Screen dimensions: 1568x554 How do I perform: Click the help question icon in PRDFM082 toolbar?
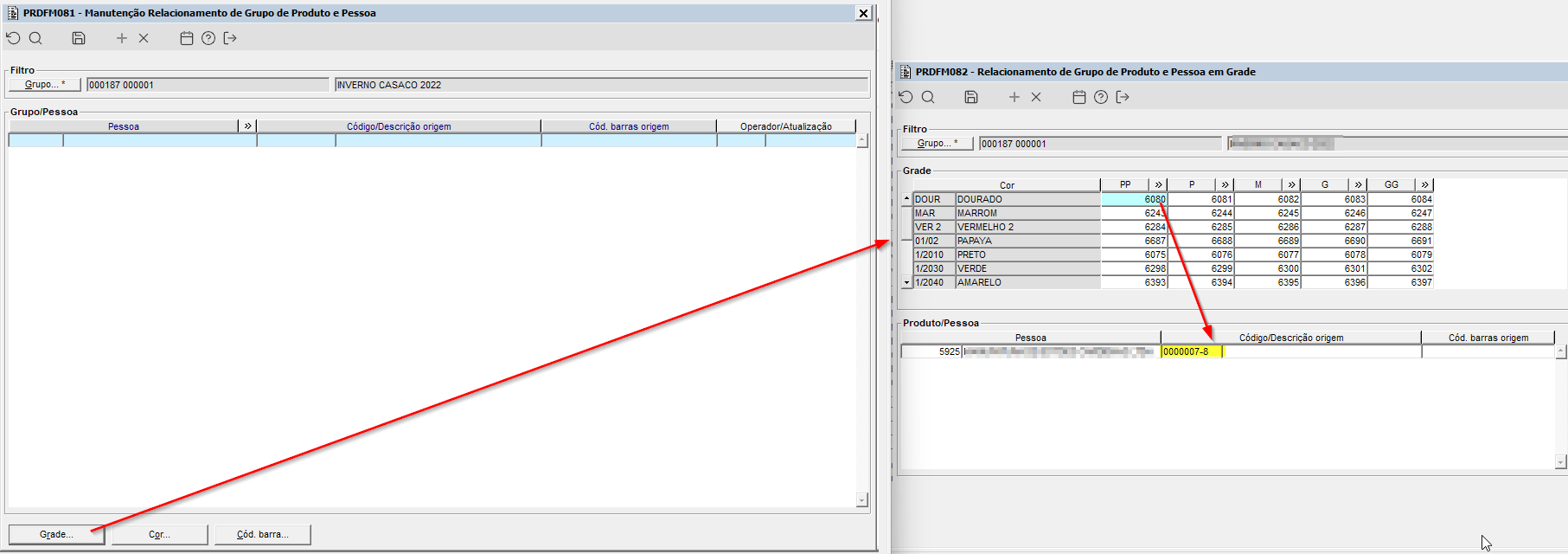(1101, 97)
